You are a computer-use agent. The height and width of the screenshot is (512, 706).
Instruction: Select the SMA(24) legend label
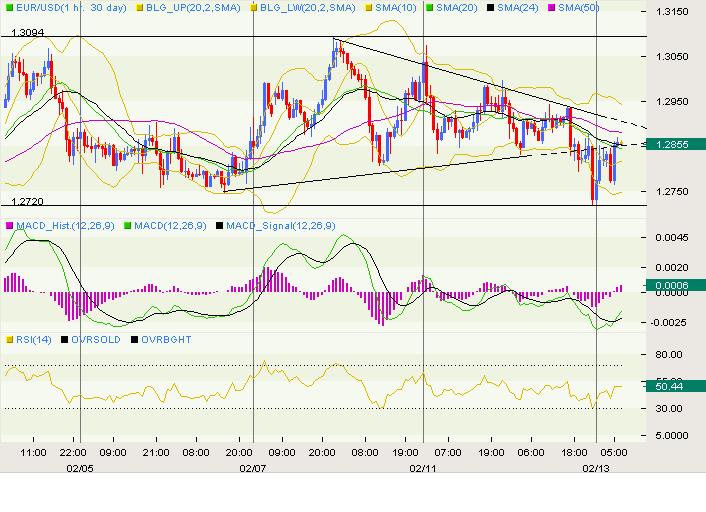pos(517,8)
